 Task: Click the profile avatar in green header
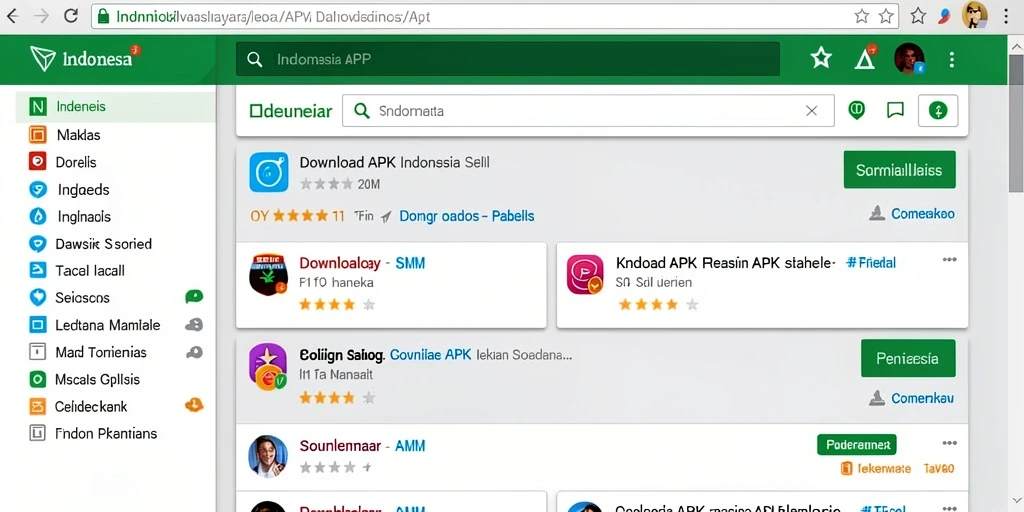coord(908,59)
